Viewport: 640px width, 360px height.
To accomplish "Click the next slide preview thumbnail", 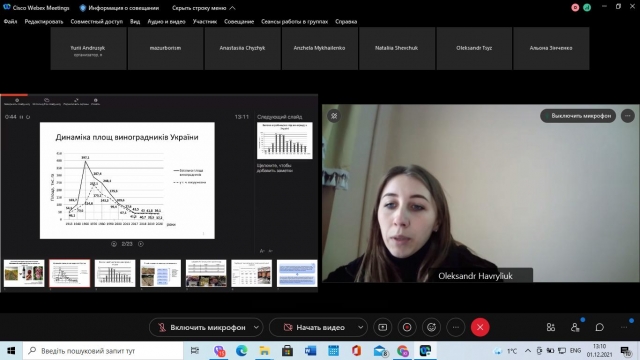I will click(285, 140).
